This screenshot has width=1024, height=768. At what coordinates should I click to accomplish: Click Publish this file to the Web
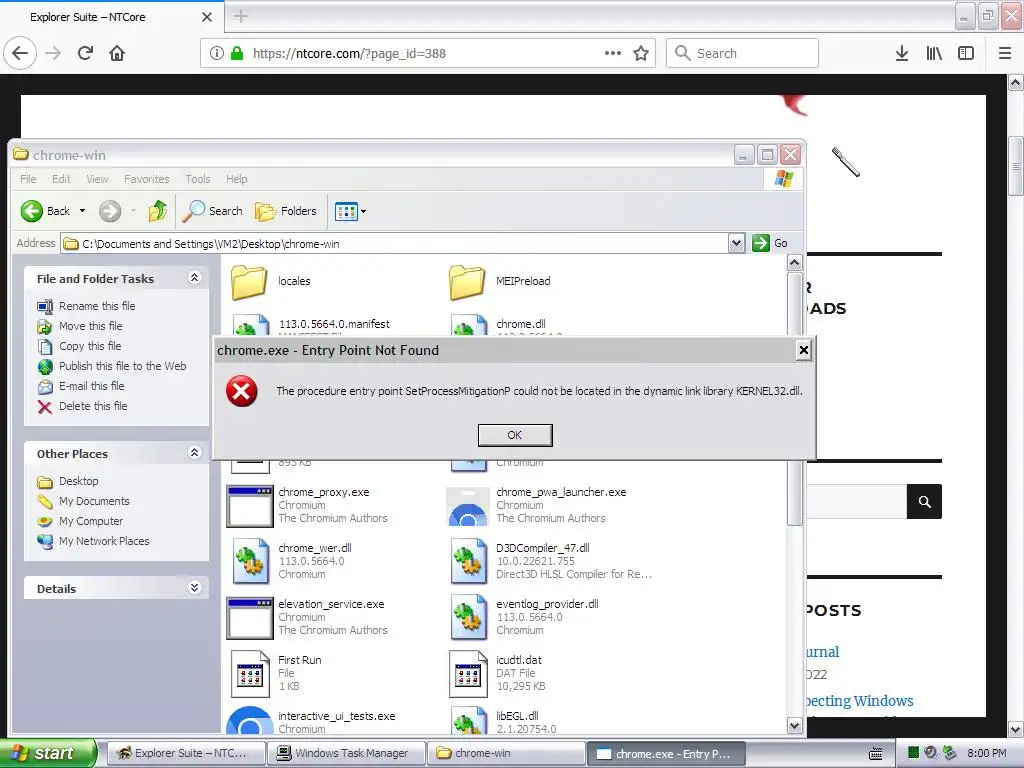123,366
